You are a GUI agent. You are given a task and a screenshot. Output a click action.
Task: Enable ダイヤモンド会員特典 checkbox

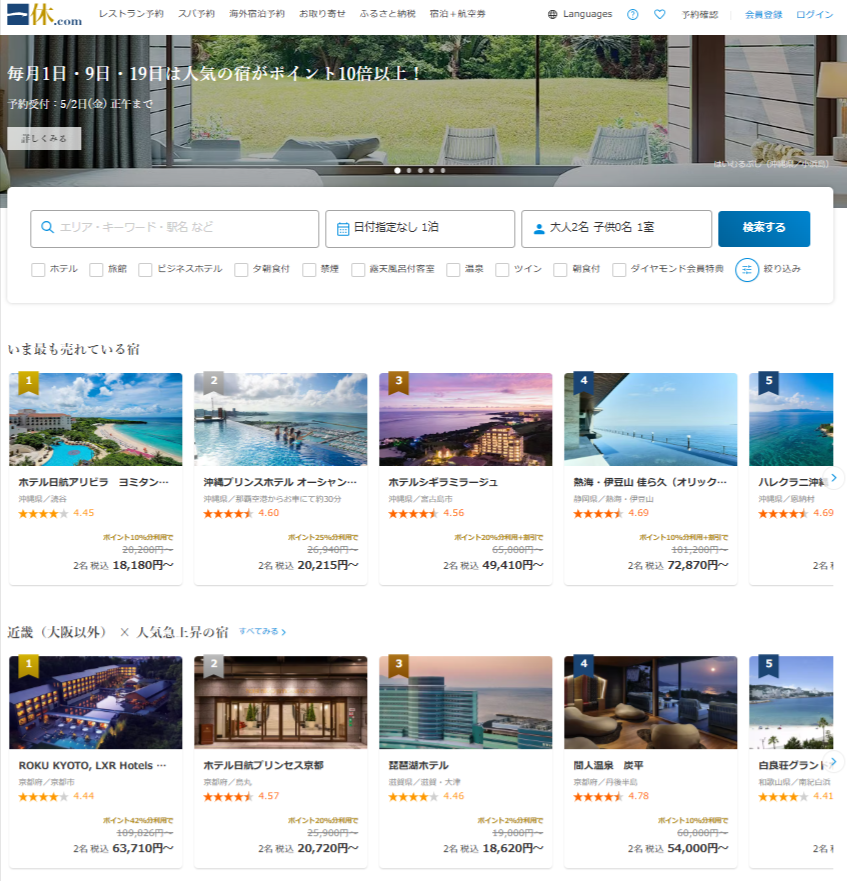click(x=619, y=270)
